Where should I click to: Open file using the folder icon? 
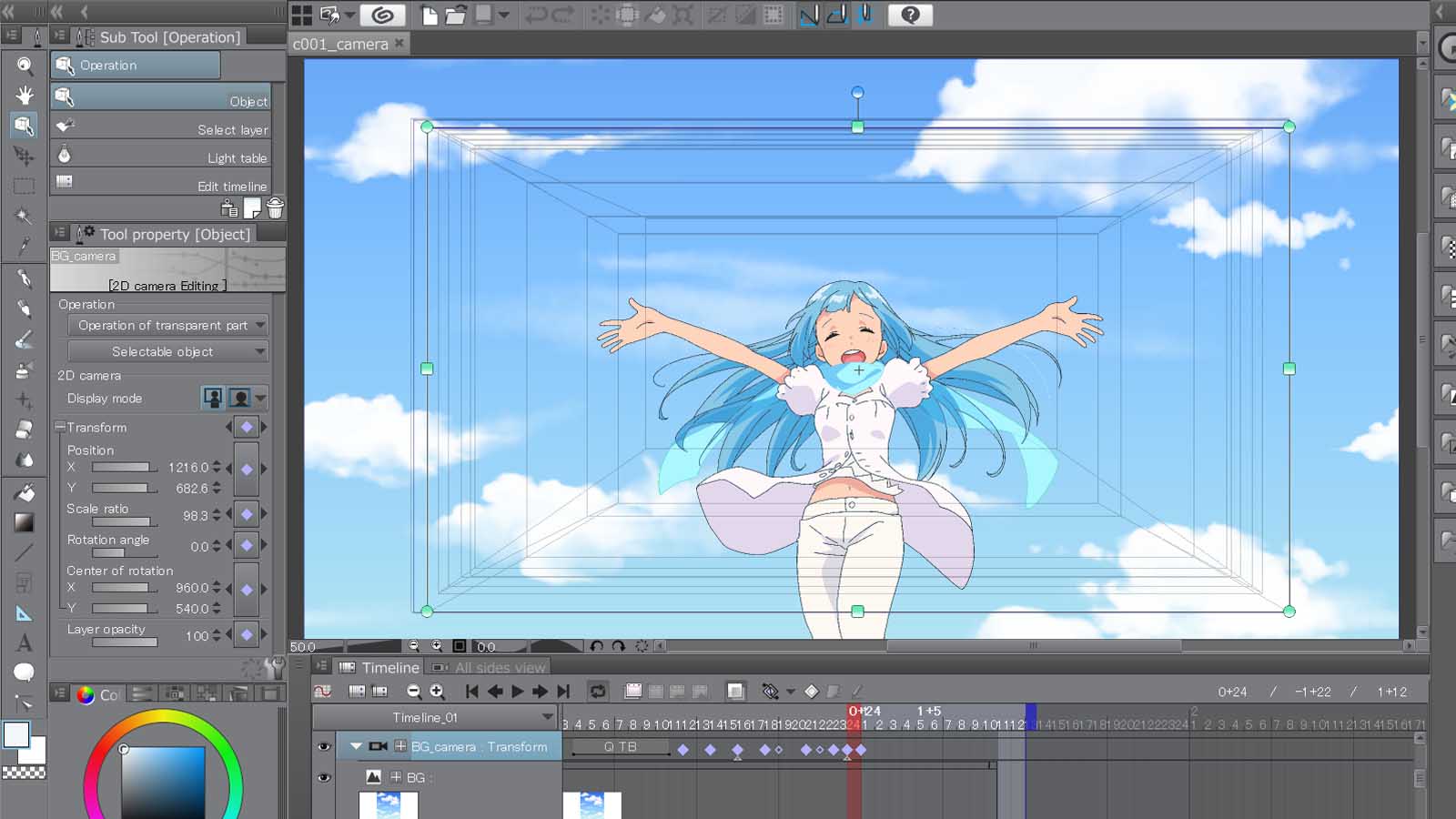click(x=455, y=15)
